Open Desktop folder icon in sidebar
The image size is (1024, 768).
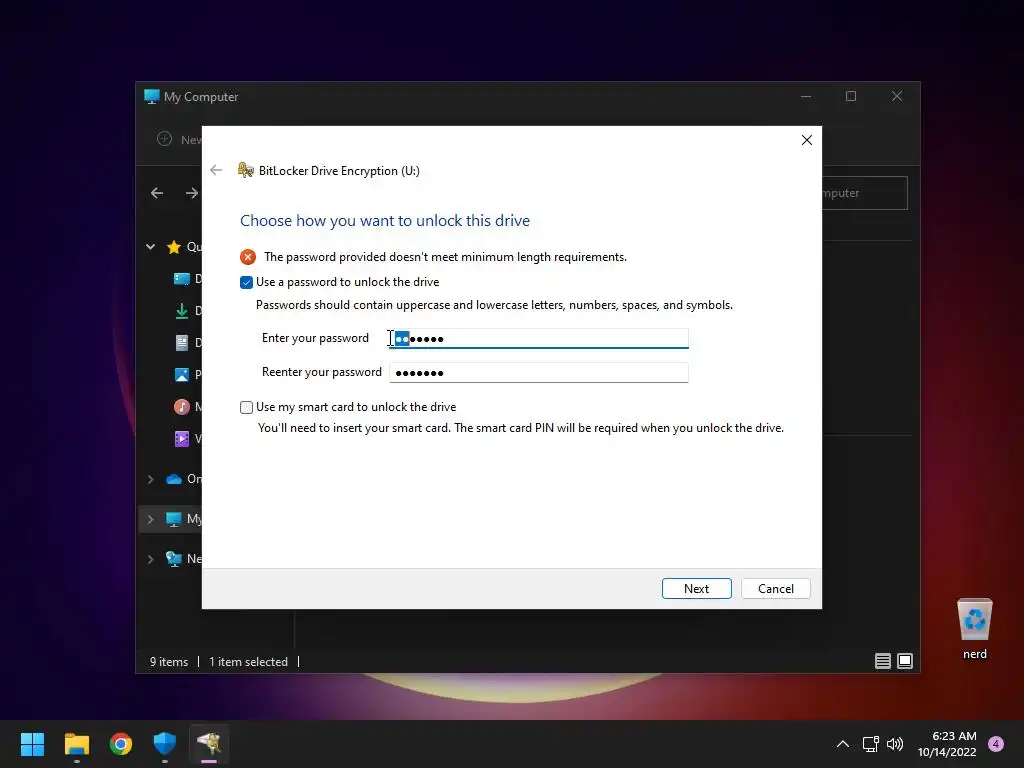[182, 279]
